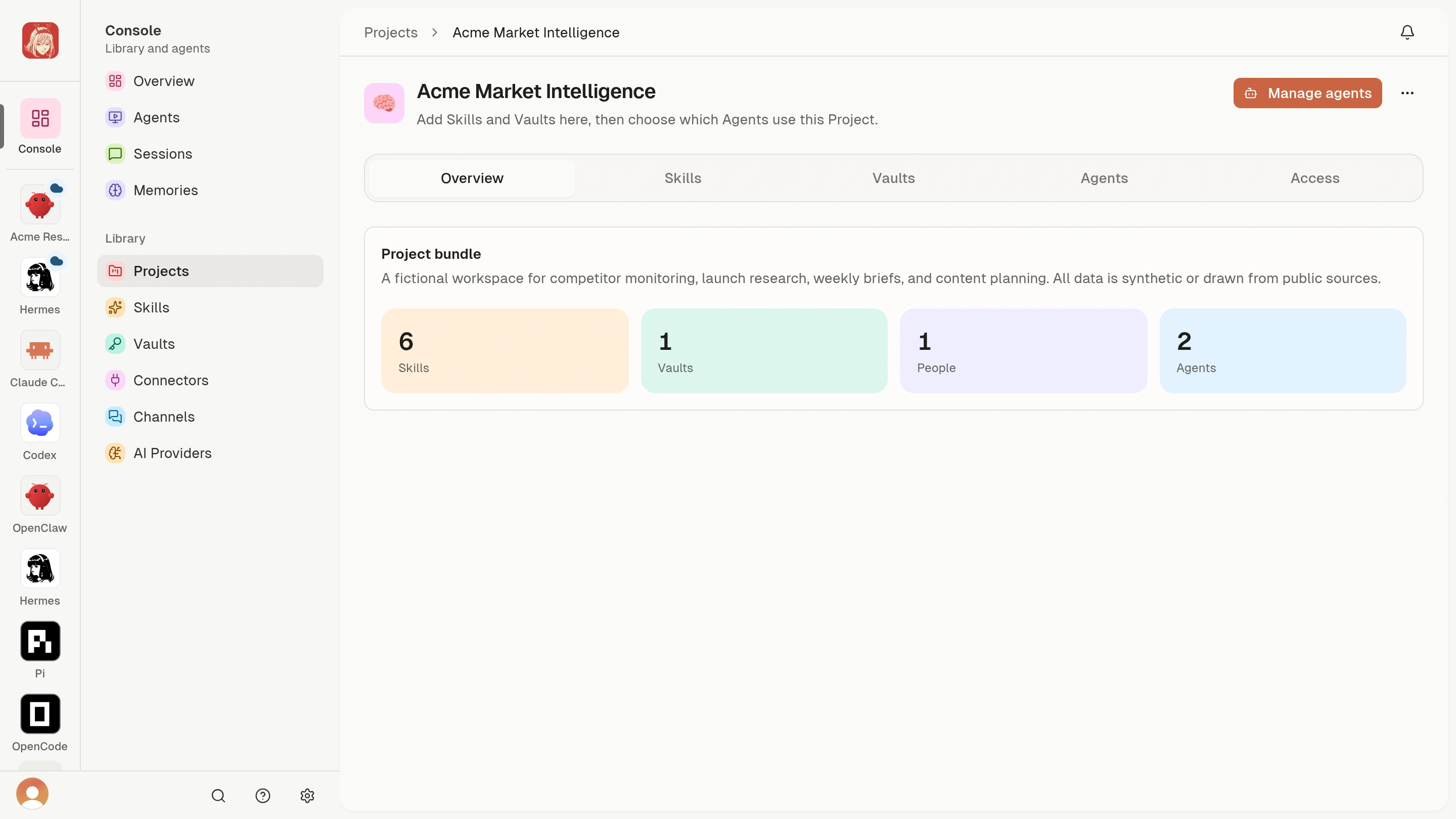Click the brain project icon
Screen dimensions: 1456x819
coord(384,104)
